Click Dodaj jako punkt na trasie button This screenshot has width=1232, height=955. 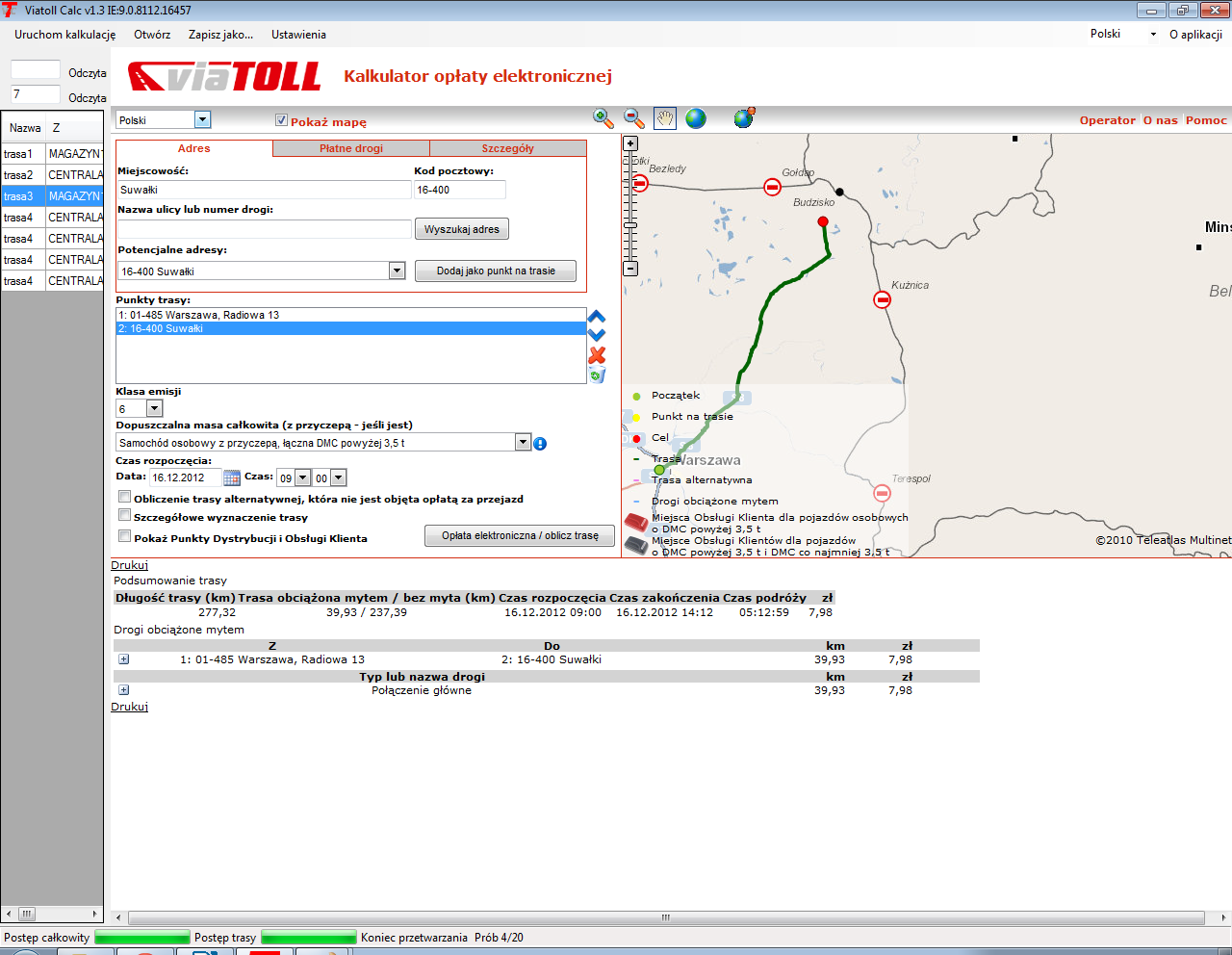[496, 271]
